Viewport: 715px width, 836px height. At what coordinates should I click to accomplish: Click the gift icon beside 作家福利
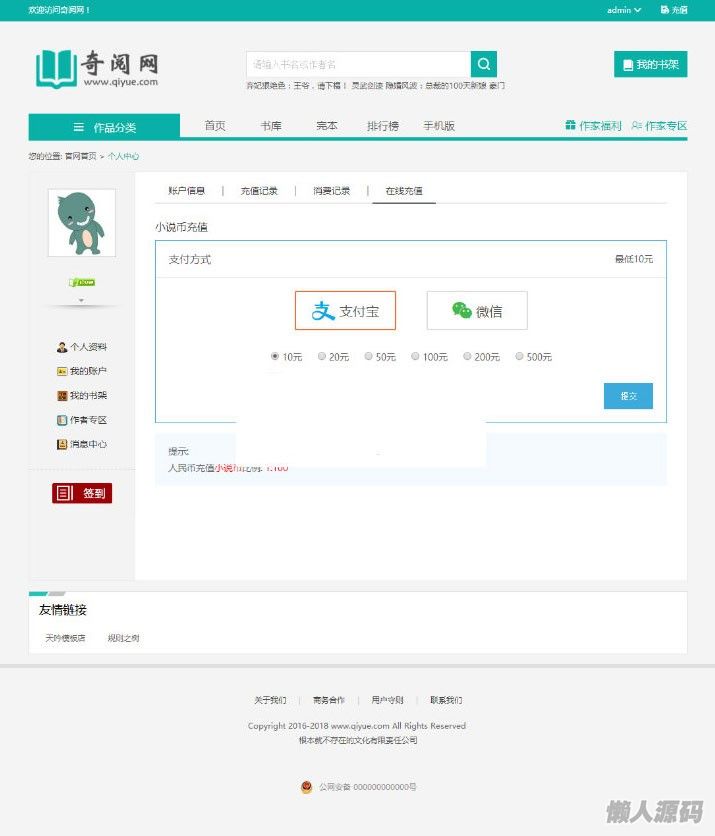pyautogui.click(x=570, y=125)
